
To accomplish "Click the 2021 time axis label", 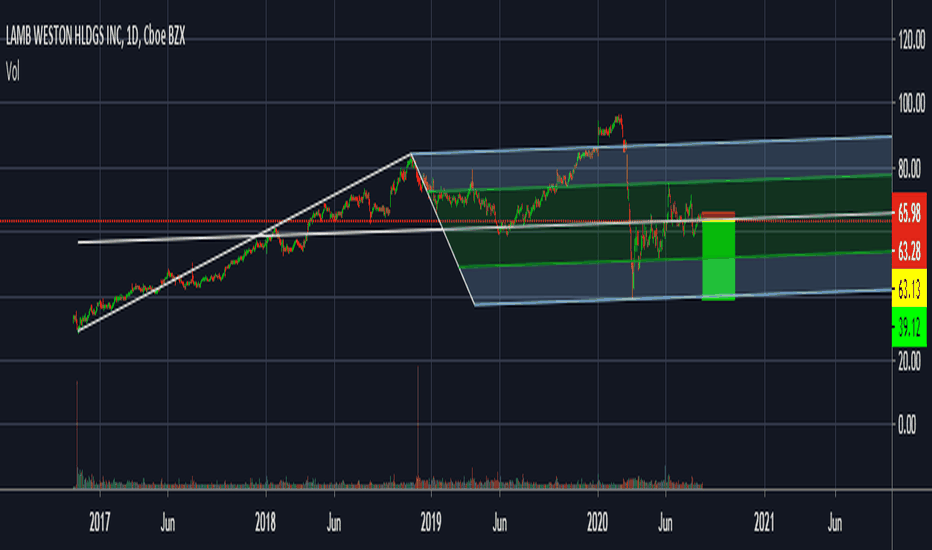I will [x=764, y=523].
